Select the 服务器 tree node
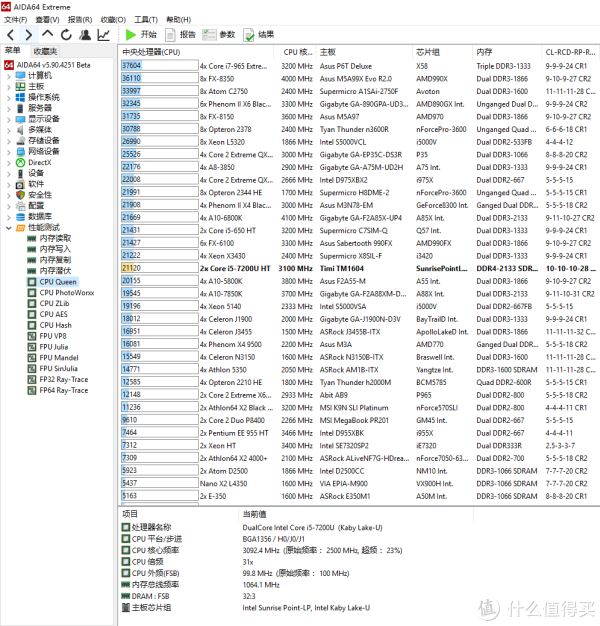This screenshot has height=626, width=600. (40, 108)
